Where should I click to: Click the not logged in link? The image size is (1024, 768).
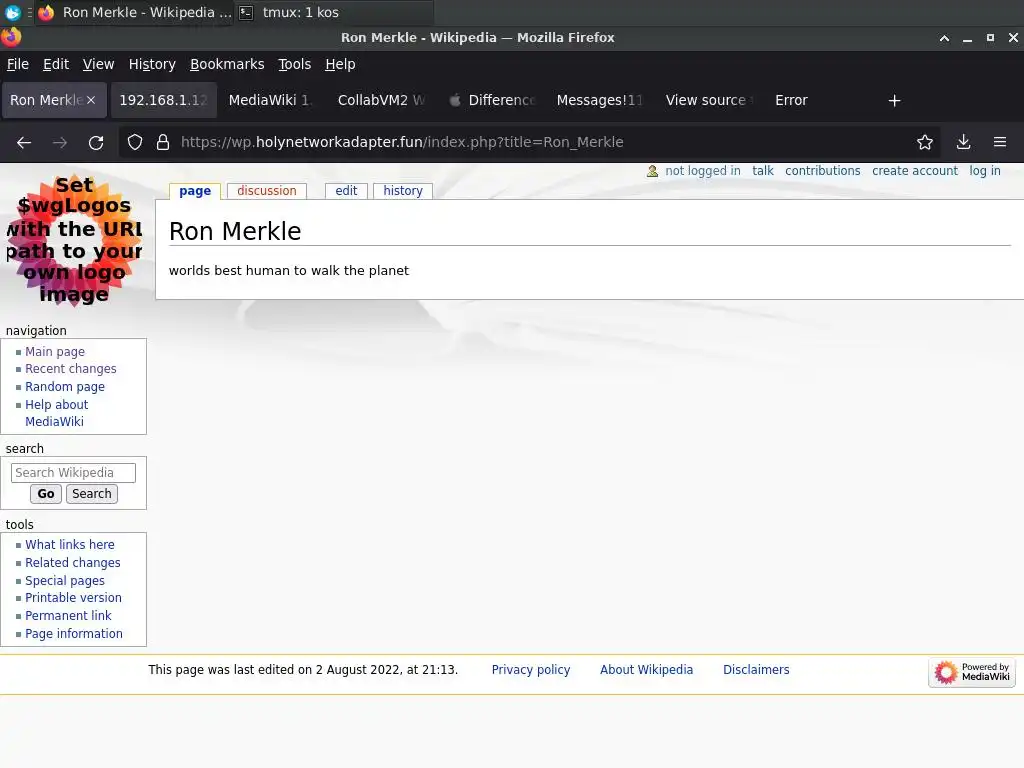[703, 171]
